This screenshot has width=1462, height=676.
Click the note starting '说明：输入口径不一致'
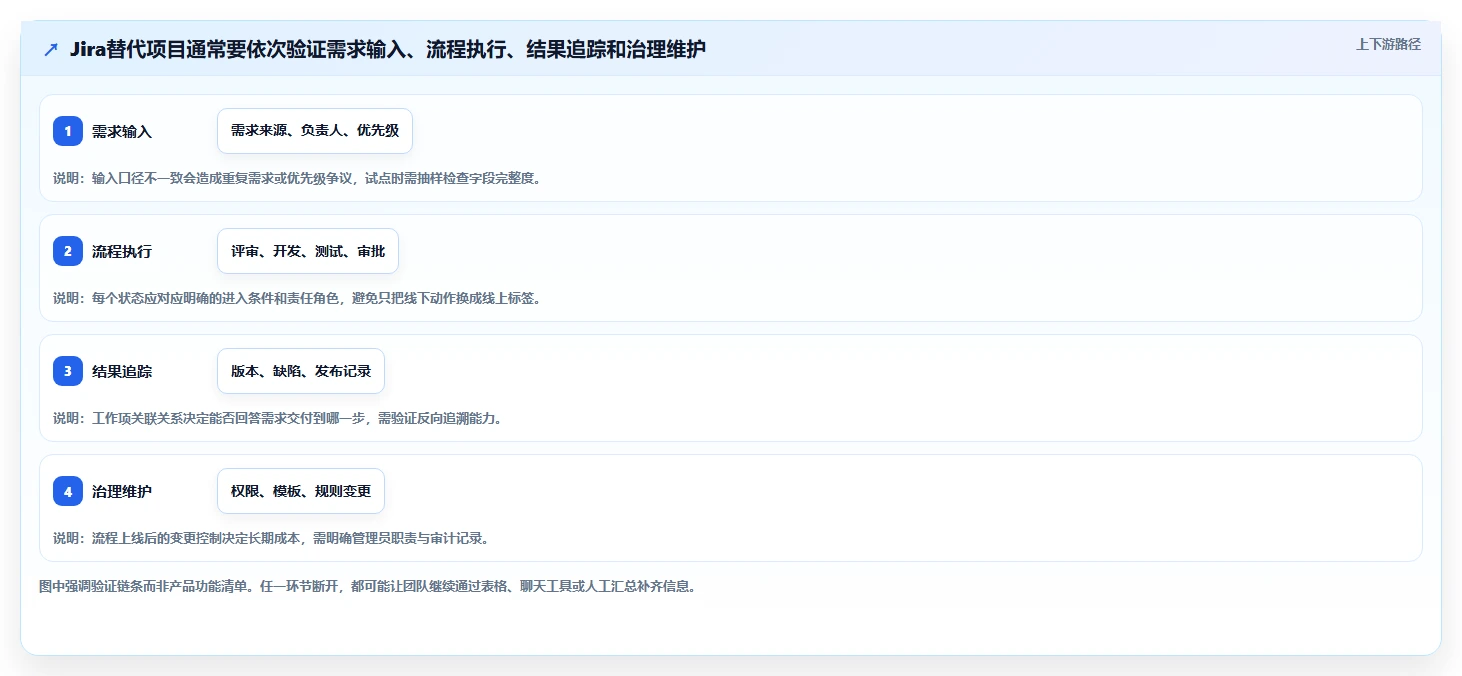pyautogui.click(x=297, y=178)
